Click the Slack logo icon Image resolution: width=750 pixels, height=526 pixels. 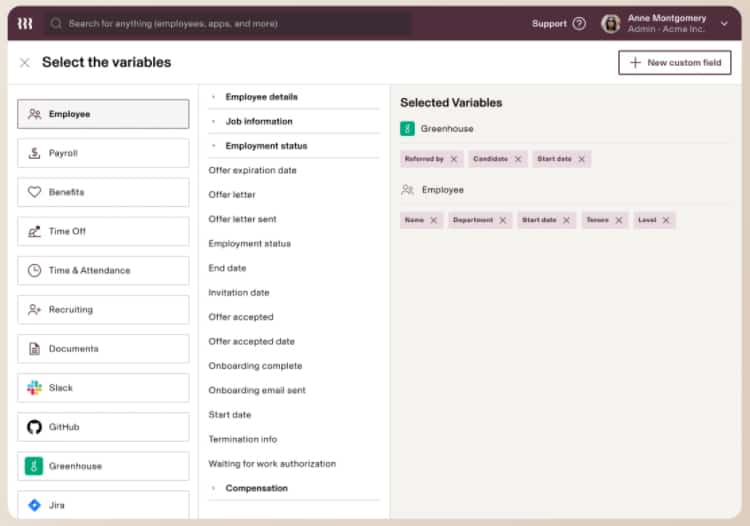pos(34,388)
